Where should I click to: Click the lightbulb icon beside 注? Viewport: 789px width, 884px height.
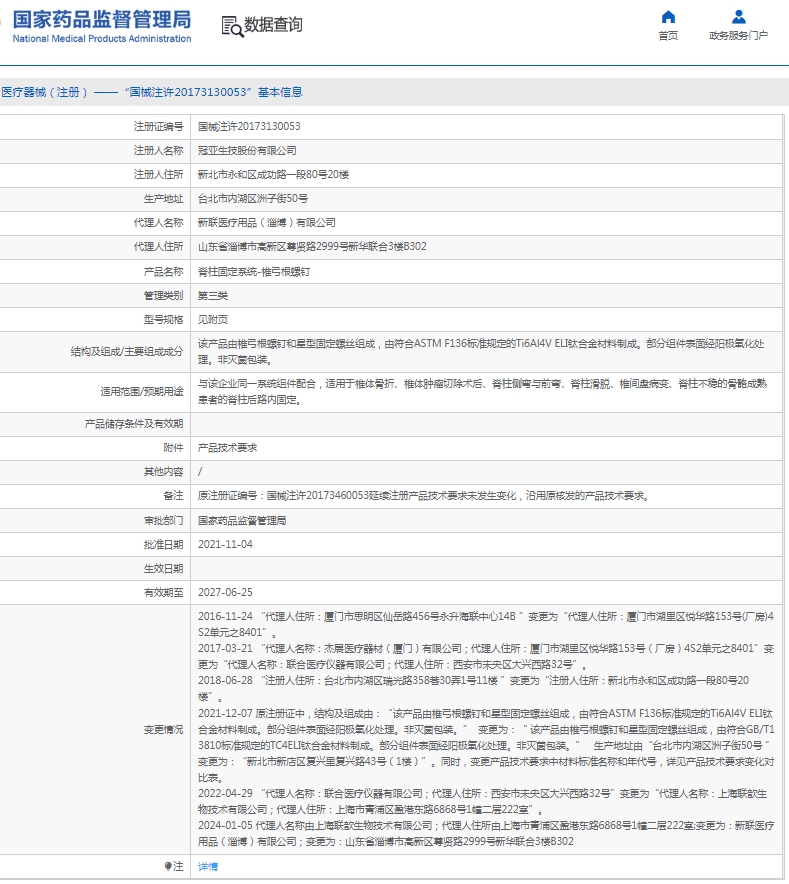pyautogui.click(x=168, y=865)
